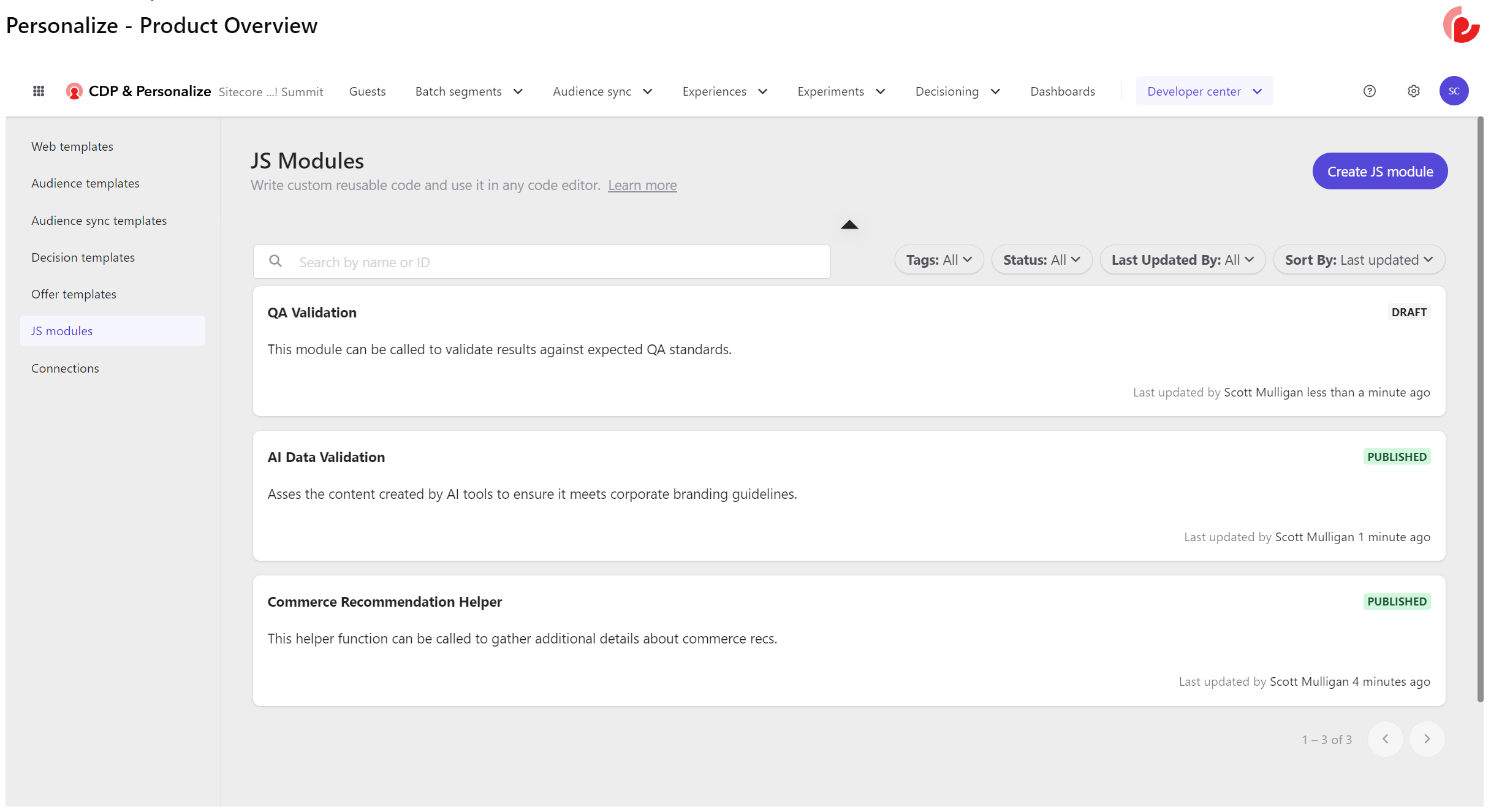
Task: Focus the Search by name or ID field
Action: click(x=558, y=262)
